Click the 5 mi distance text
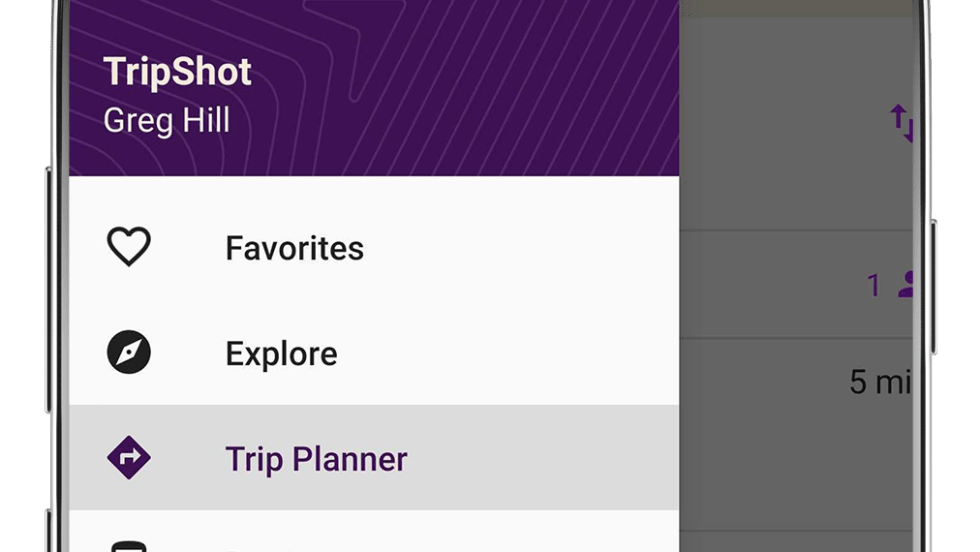Viewport: 980px width, 552px height. 880,381
